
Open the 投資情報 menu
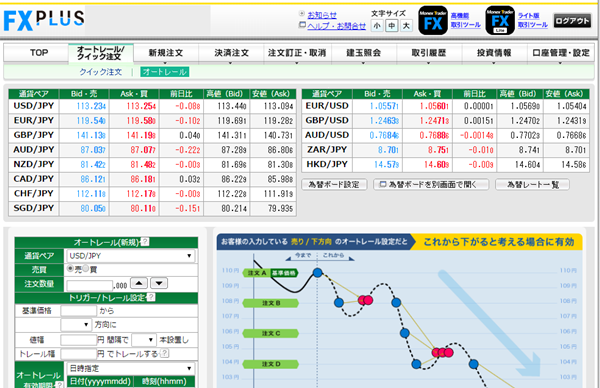[x=494, y=53]
